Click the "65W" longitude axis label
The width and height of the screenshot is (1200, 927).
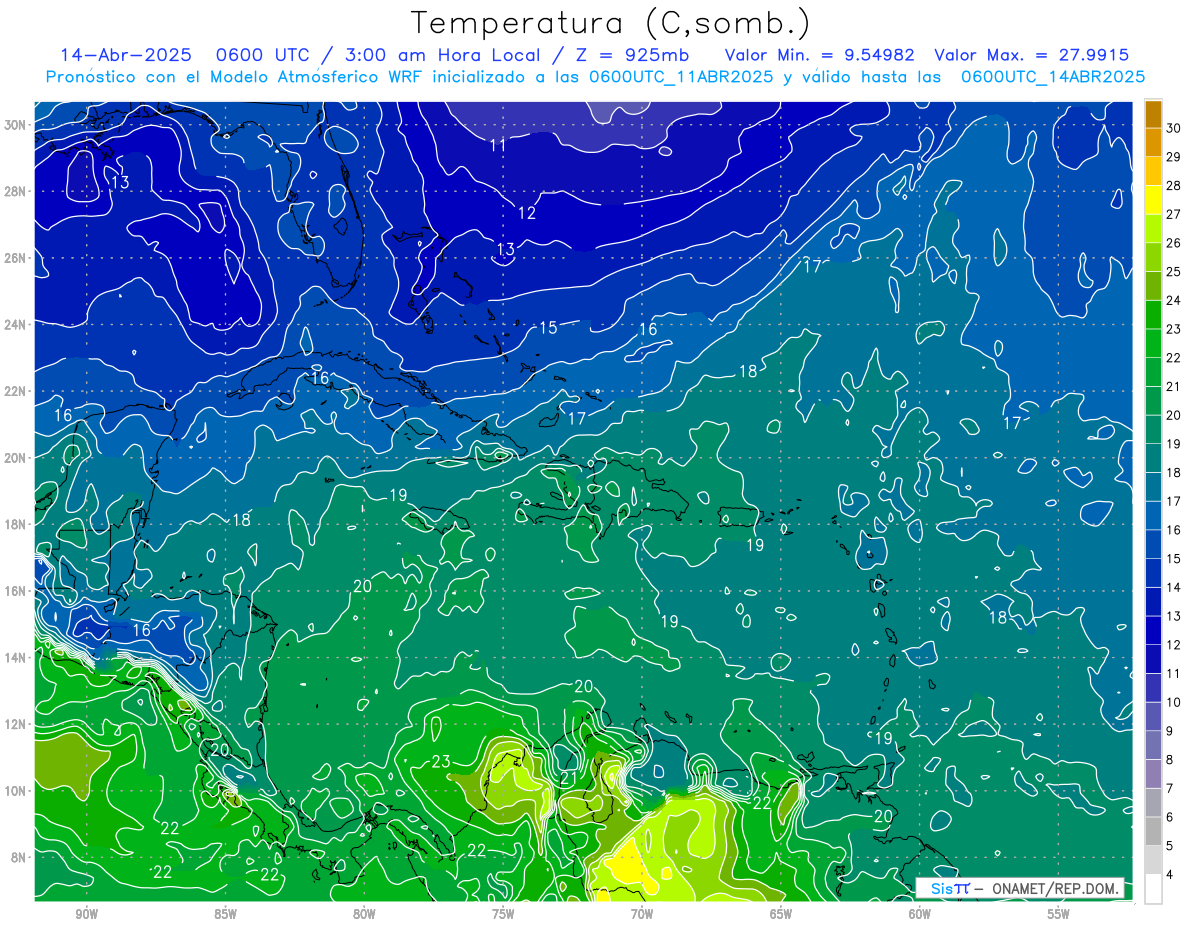[x=780, y=914]
